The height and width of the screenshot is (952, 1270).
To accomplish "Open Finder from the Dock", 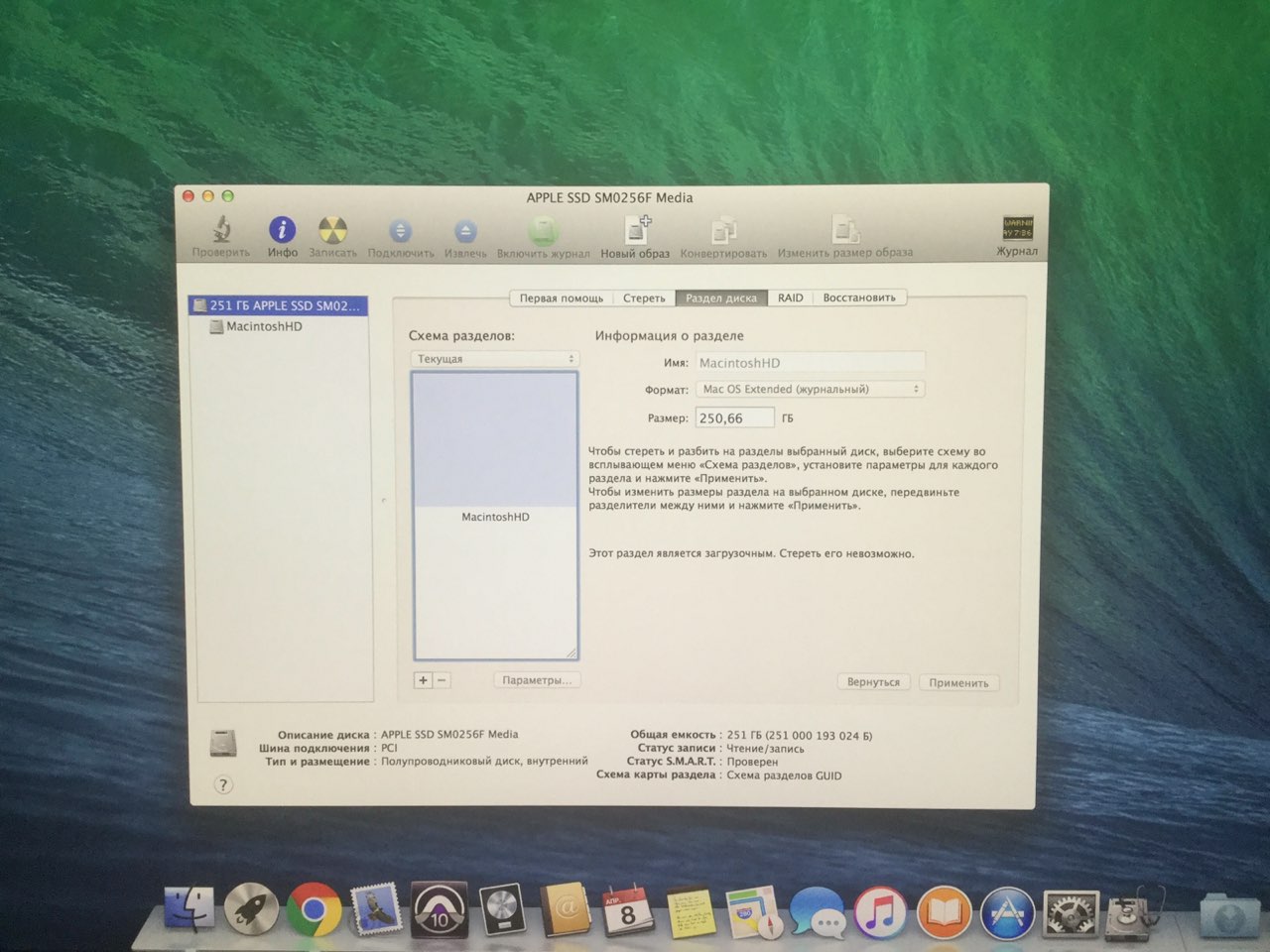I will tap(189, 908).
